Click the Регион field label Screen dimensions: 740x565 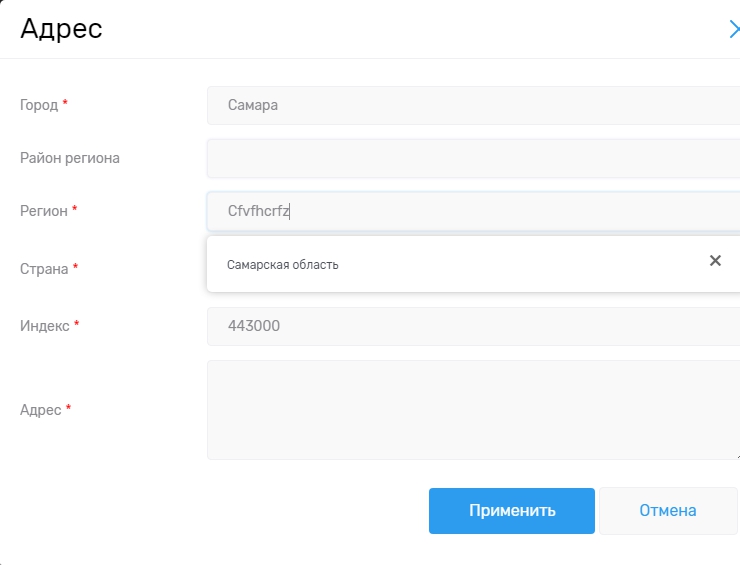pos(44,211)
